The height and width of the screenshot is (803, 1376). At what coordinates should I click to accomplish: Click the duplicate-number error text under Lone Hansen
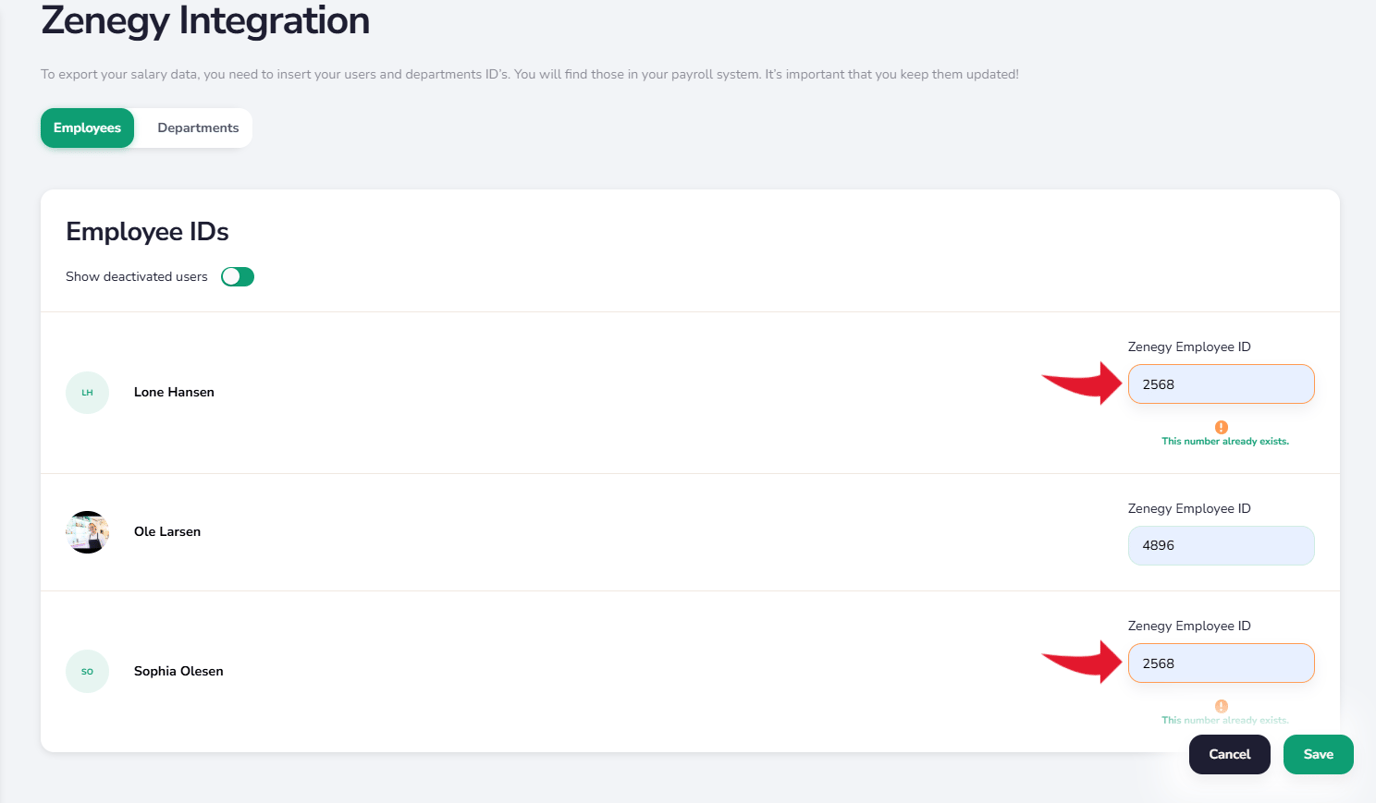tap(1225, 441)
